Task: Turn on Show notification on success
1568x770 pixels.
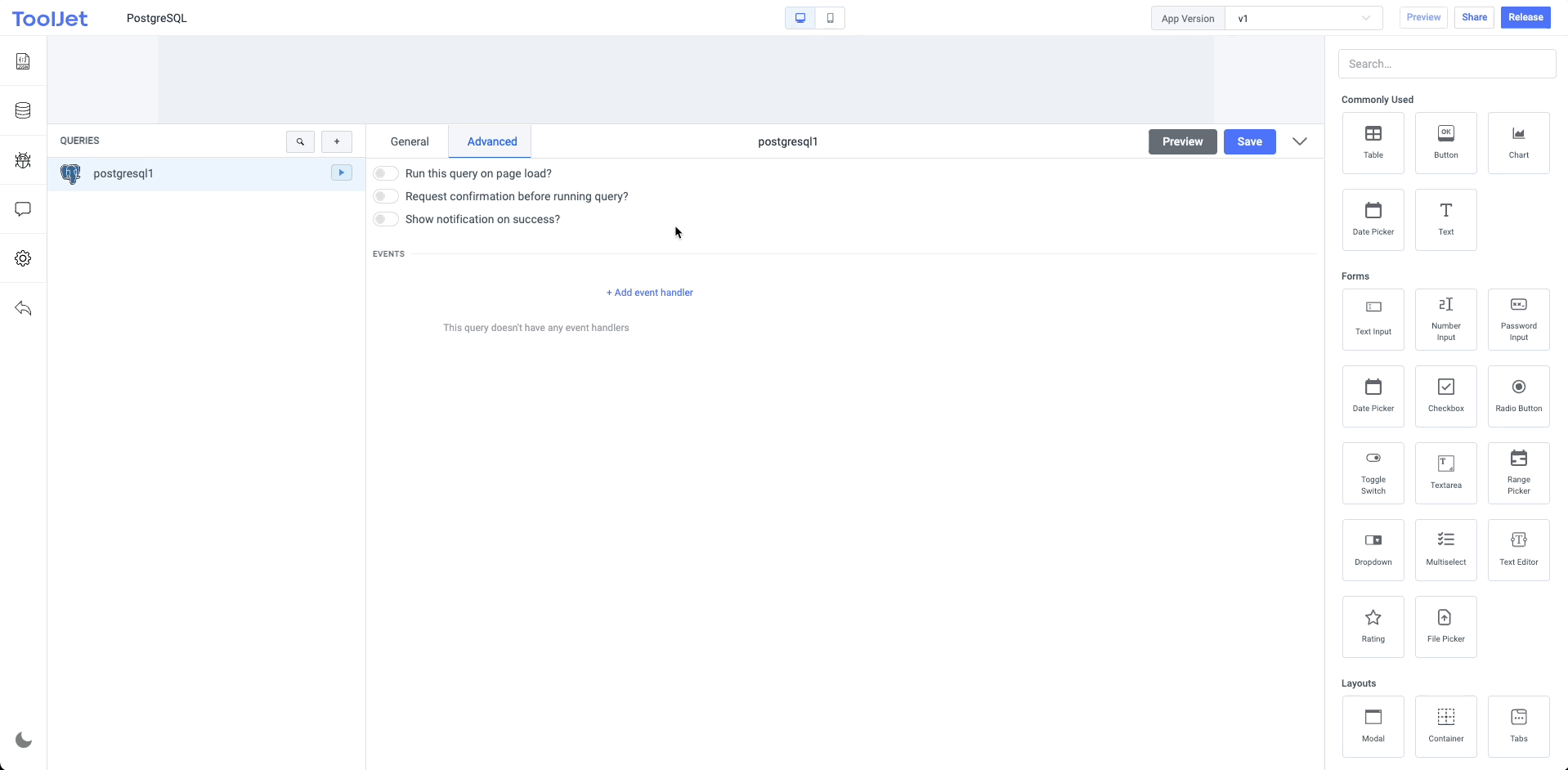Action: pos(386,219)
